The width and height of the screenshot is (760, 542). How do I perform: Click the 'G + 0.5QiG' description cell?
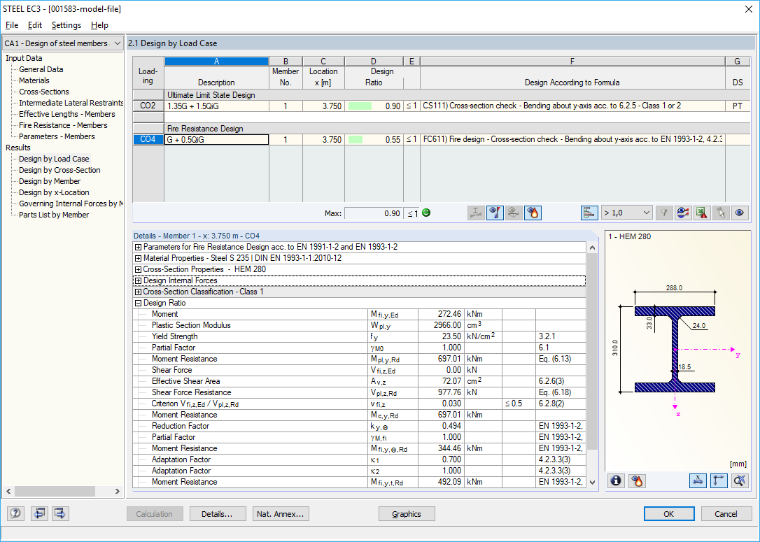217,140
